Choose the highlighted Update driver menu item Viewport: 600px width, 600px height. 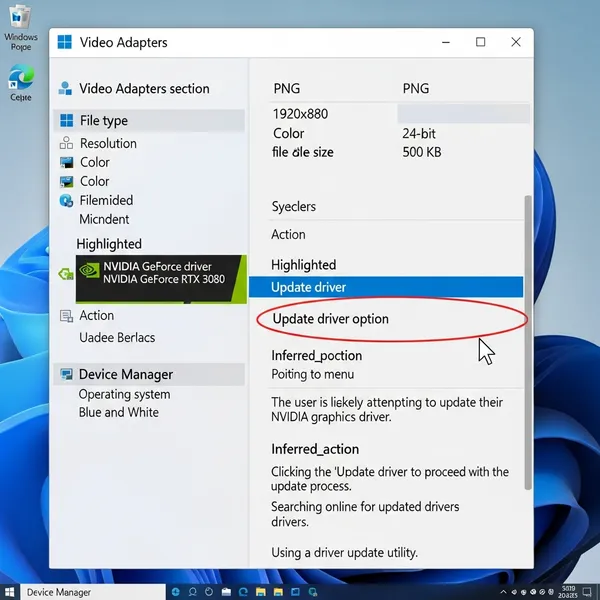pyautogui.click(x=386, y=287)
